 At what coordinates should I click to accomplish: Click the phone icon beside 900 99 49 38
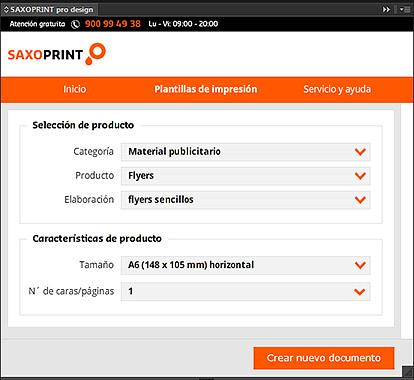click(76, 24)
